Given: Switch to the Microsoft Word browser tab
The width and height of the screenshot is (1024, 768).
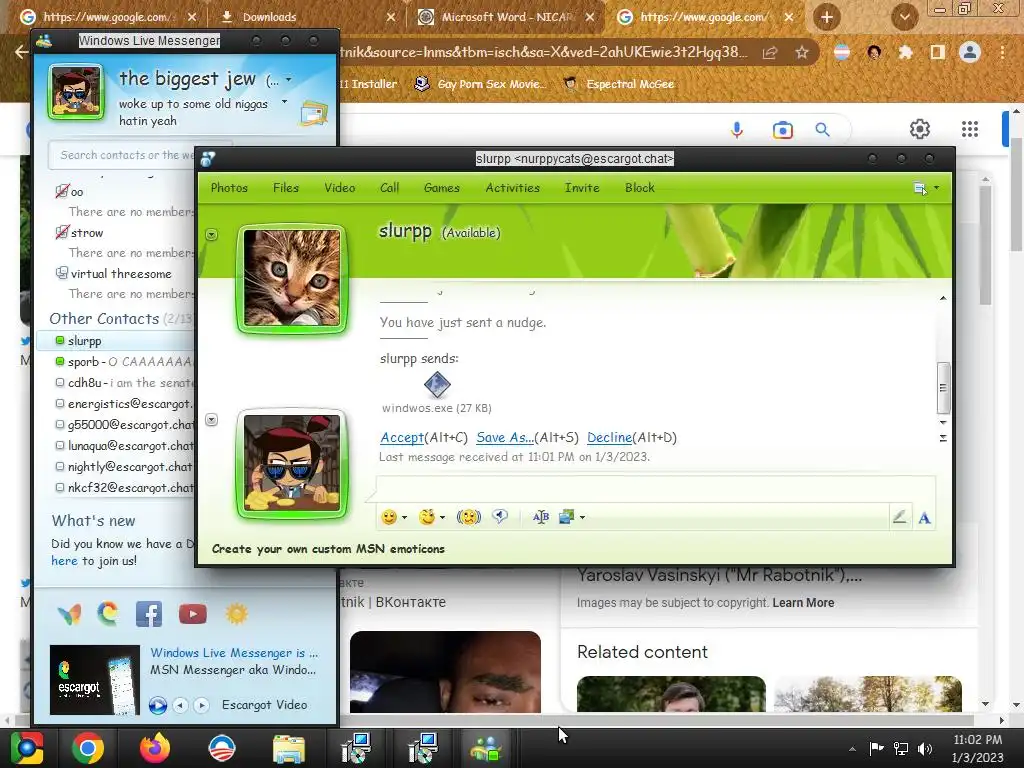Looking at the screenshot, I should point(506,17).
